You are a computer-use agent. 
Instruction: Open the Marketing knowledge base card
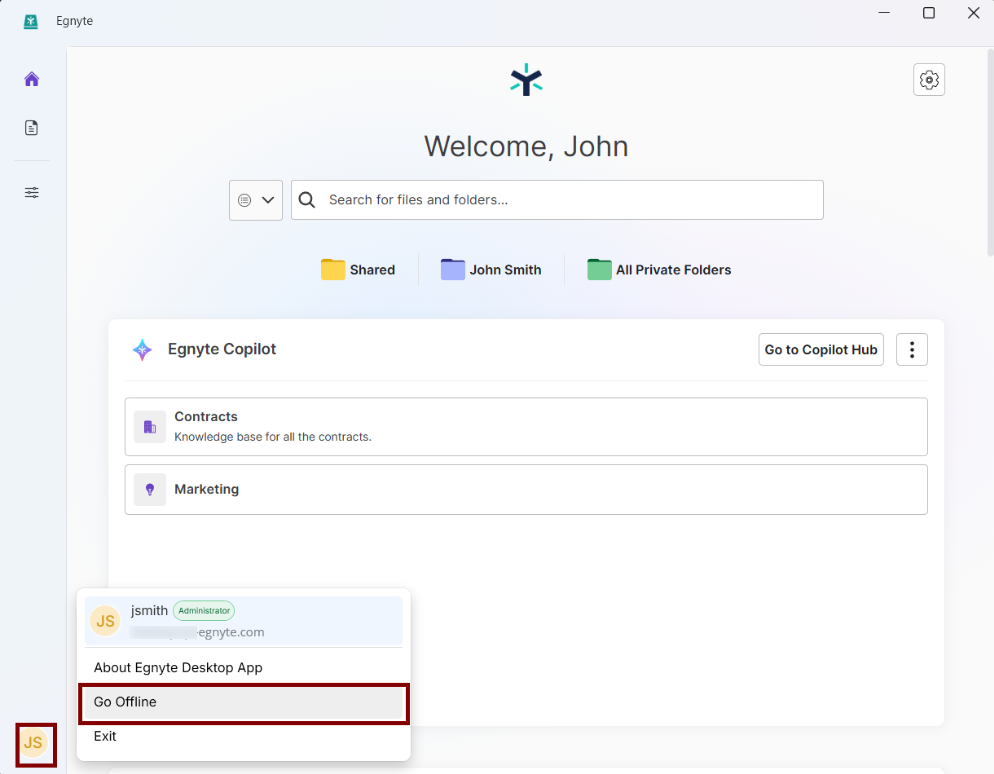tap(526, 489)
